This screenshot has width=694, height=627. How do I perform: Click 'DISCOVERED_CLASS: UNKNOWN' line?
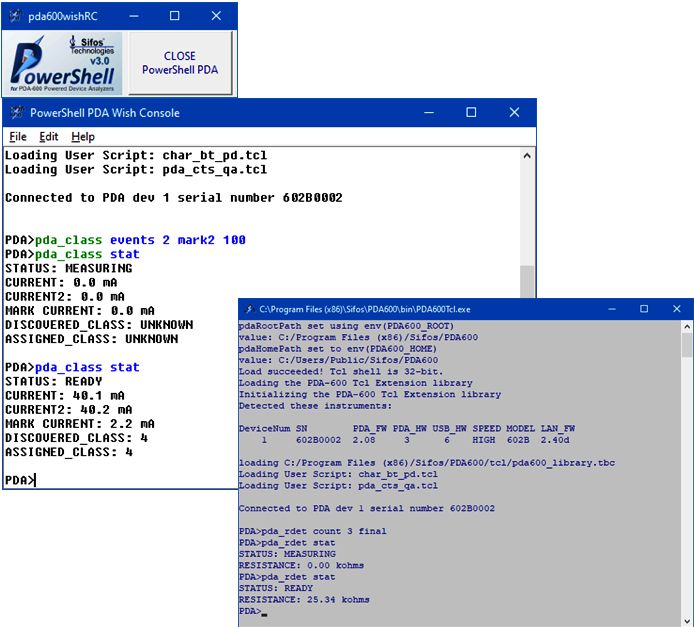click(x=99, y=325)
